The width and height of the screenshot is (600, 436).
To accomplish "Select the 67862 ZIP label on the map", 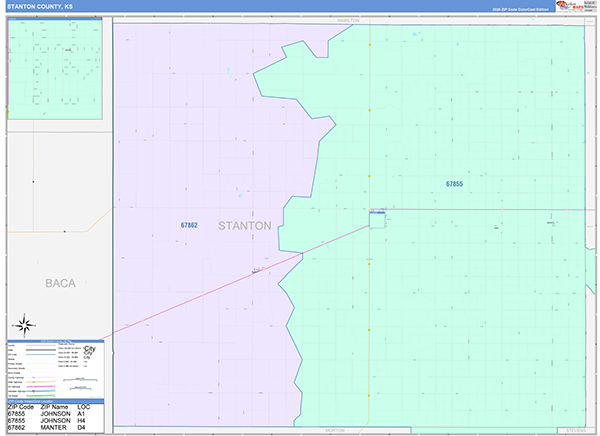I will [x=189, y=225].
